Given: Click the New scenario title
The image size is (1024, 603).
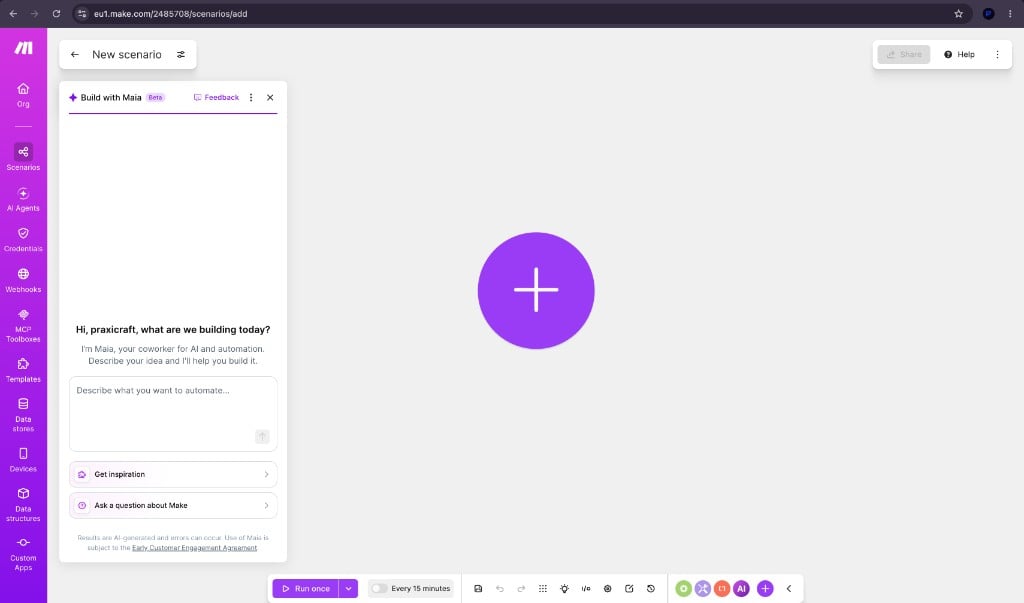Looking at the screenshot, I should 127,54.
